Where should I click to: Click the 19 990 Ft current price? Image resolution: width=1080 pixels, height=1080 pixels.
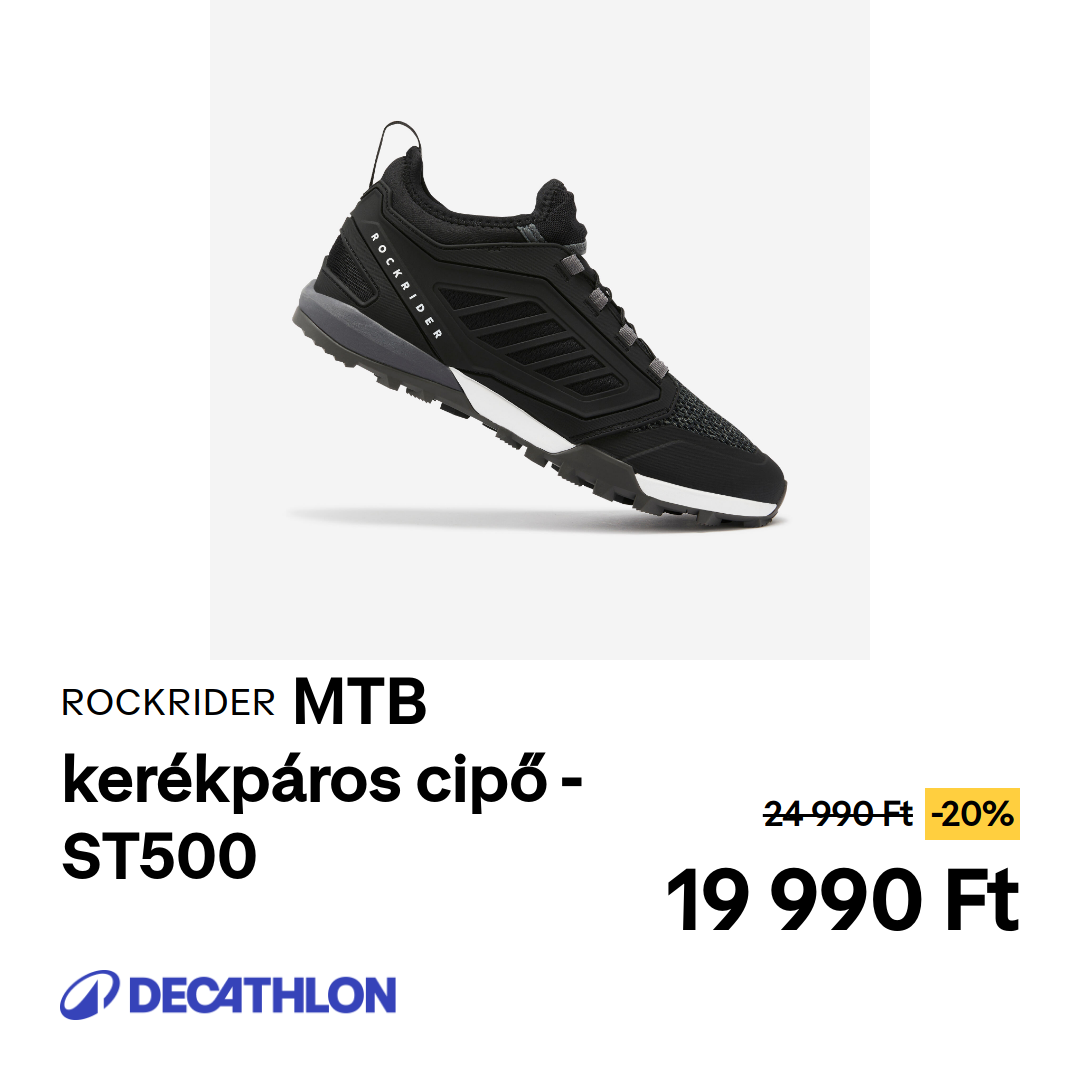tap(843, 899)
